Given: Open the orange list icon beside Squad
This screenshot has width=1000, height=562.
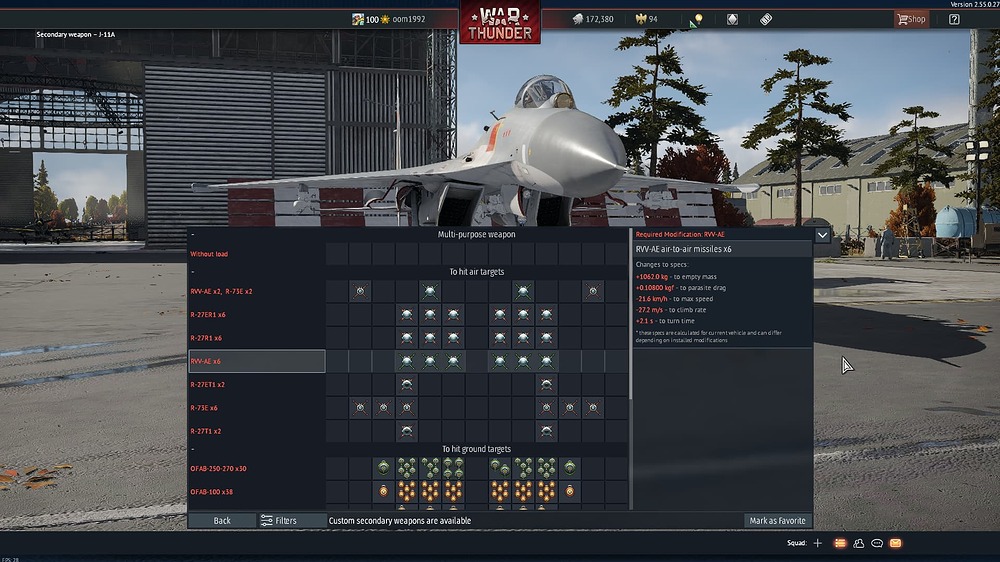Looking at the screenshot, I should (840, 543).
